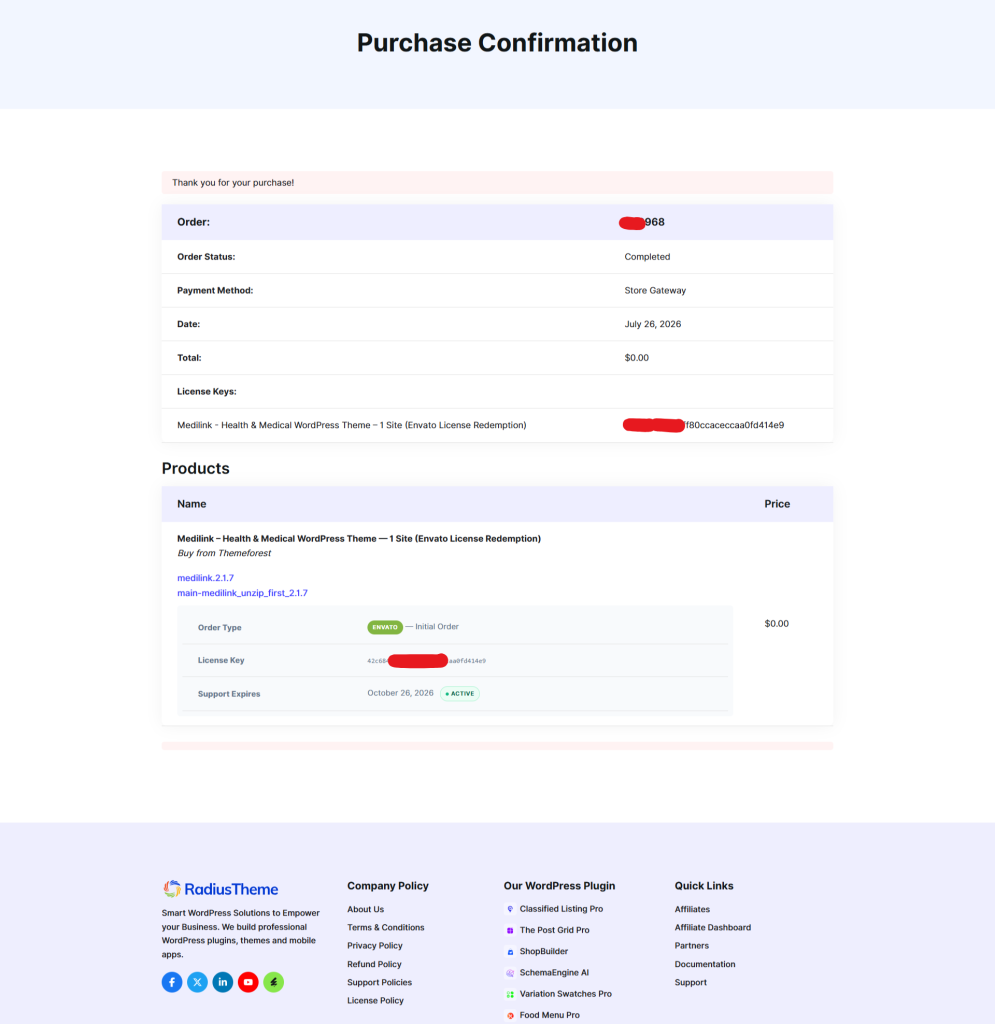The height and width of the screenshot is (1024, 995).
Task: Open the Partners quick link
Action: (691, 946)
